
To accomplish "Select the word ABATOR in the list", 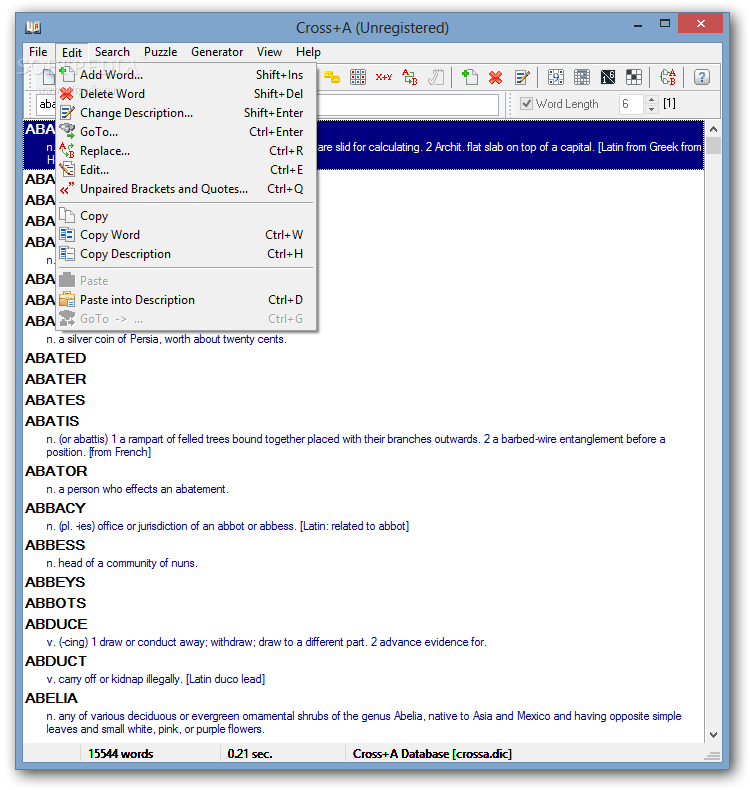I will [56, 471].
